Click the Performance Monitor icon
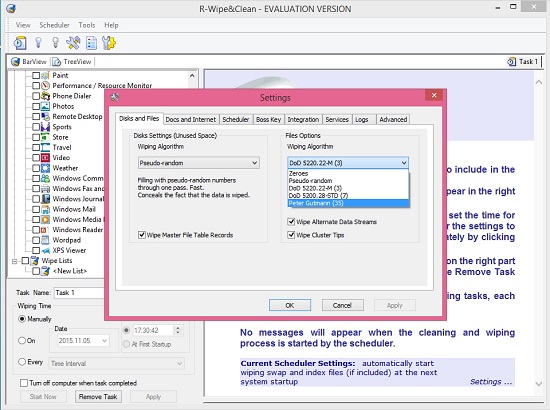Viewport: 550px width, 410px height. 45,86
